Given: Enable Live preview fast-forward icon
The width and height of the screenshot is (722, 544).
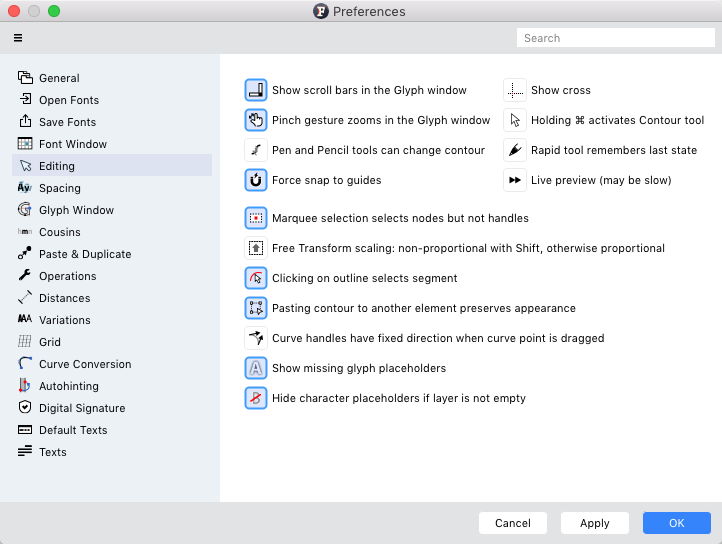Looking at the screenshot, I should click(x=515, y=180).
